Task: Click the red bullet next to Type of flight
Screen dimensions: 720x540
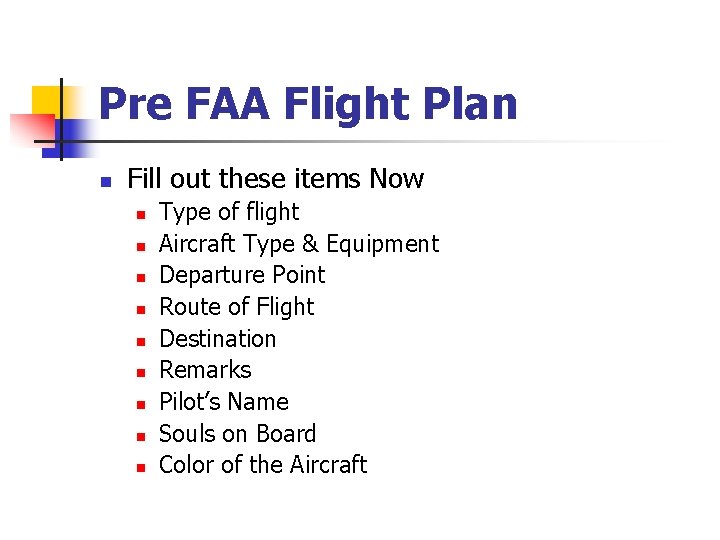Action: 142,215
